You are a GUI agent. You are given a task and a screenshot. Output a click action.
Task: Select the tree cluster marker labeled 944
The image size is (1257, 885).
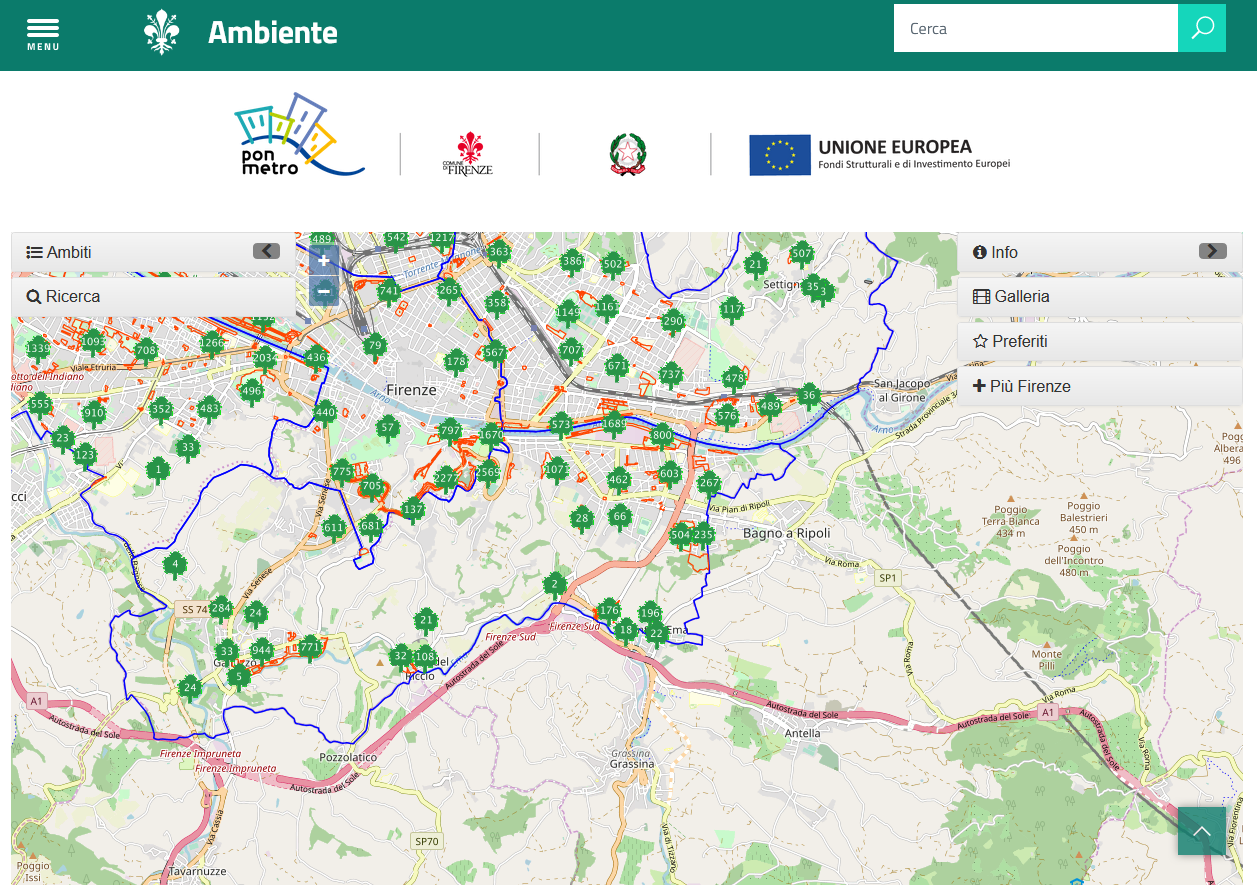(261, 651)
